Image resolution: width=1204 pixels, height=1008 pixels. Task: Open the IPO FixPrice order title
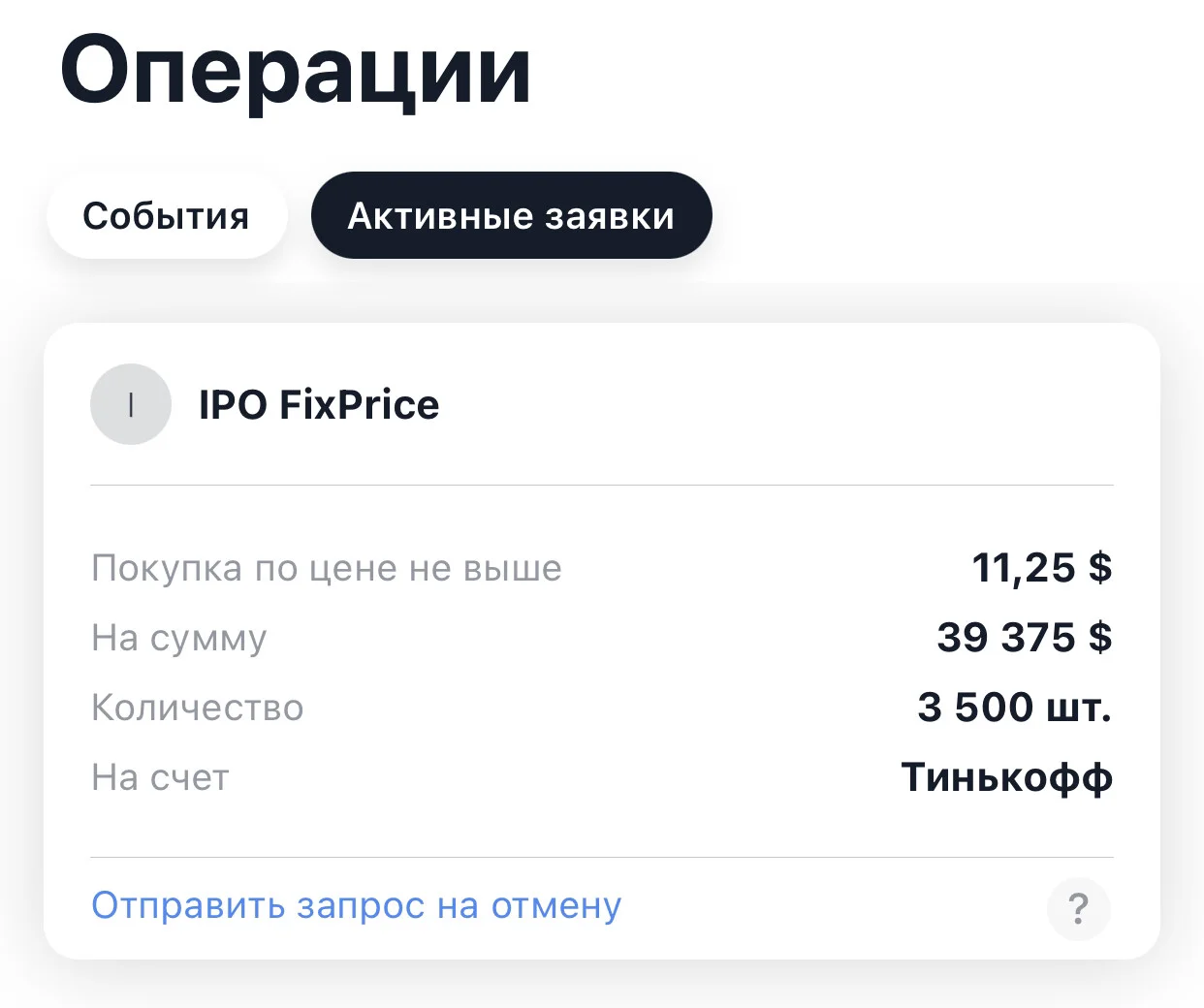click(319, 404)
